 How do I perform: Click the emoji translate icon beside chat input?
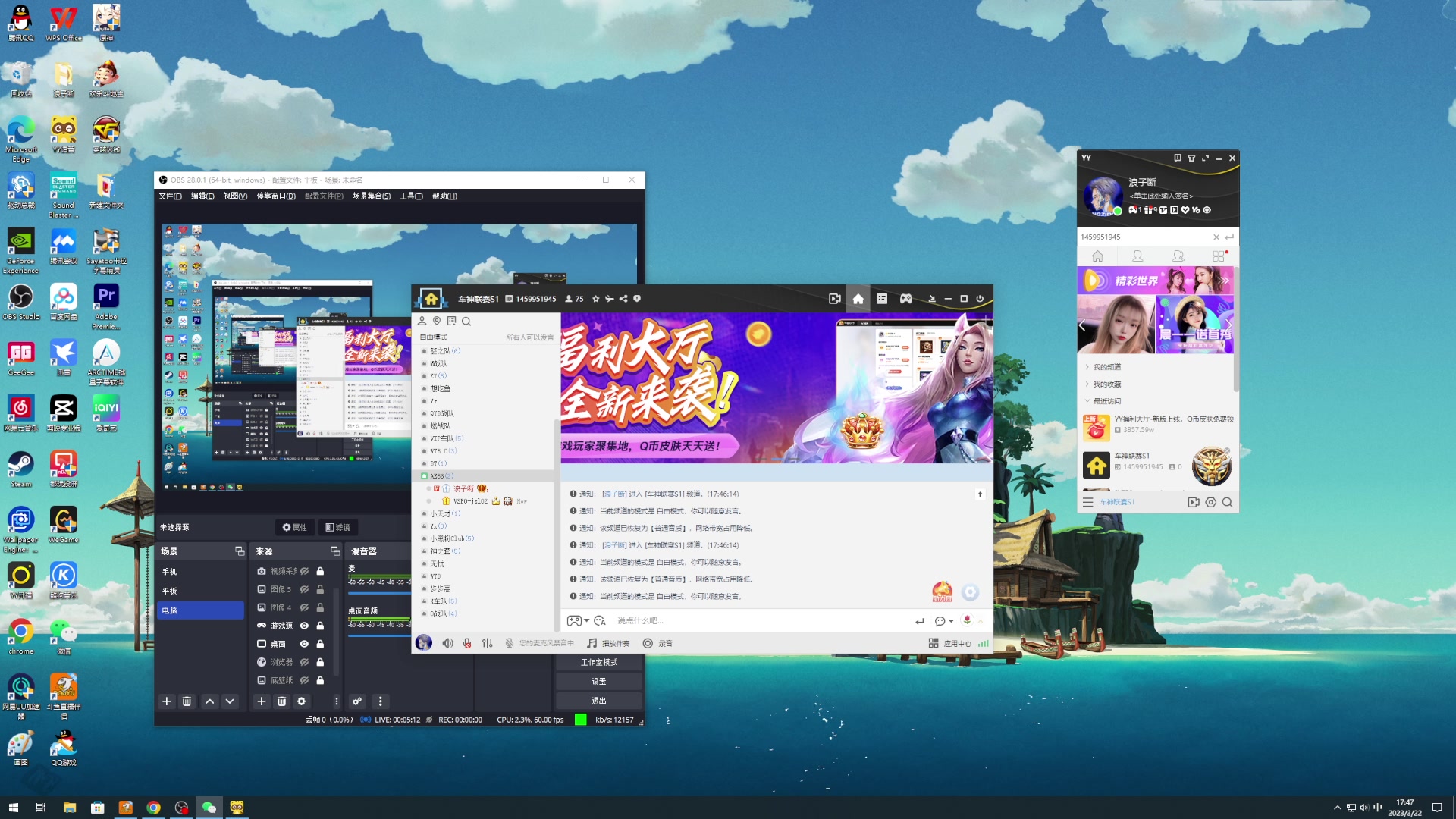[x=600, y=621]
